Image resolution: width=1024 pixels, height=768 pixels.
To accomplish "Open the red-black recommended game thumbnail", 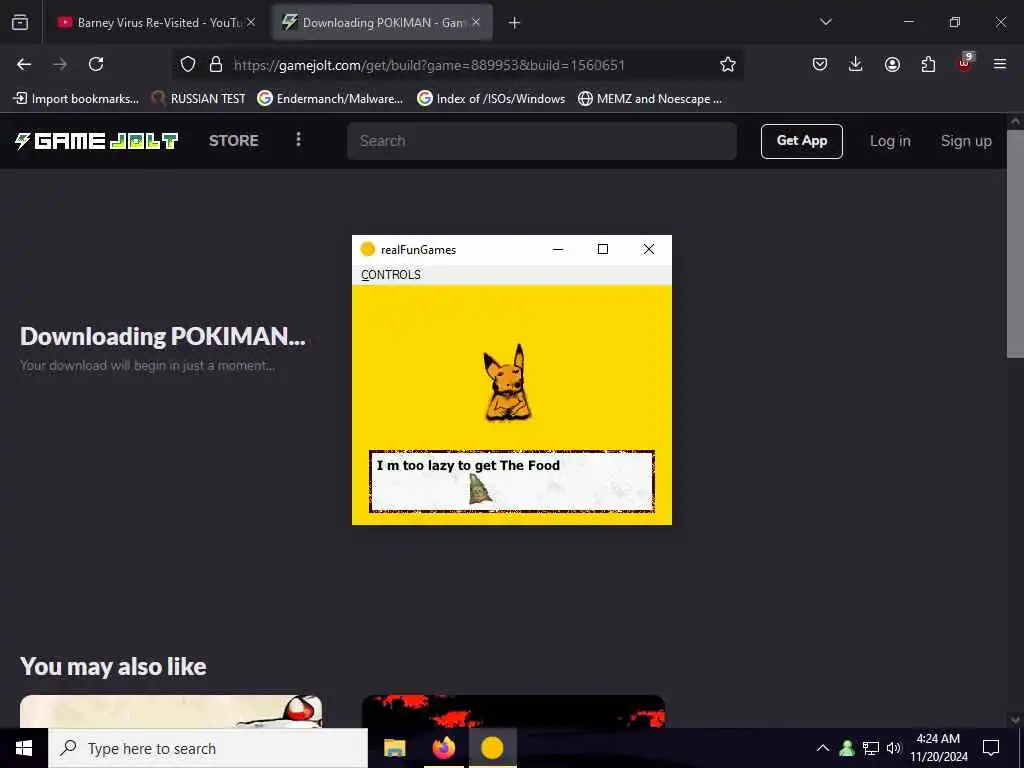I will click(x=513, y=711).
